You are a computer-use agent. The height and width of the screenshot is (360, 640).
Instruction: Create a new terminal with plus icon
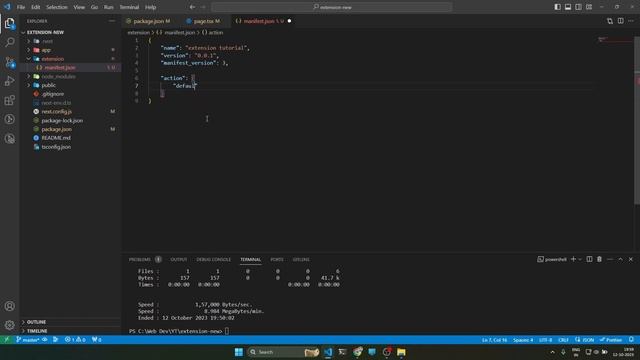coord(573,259)
